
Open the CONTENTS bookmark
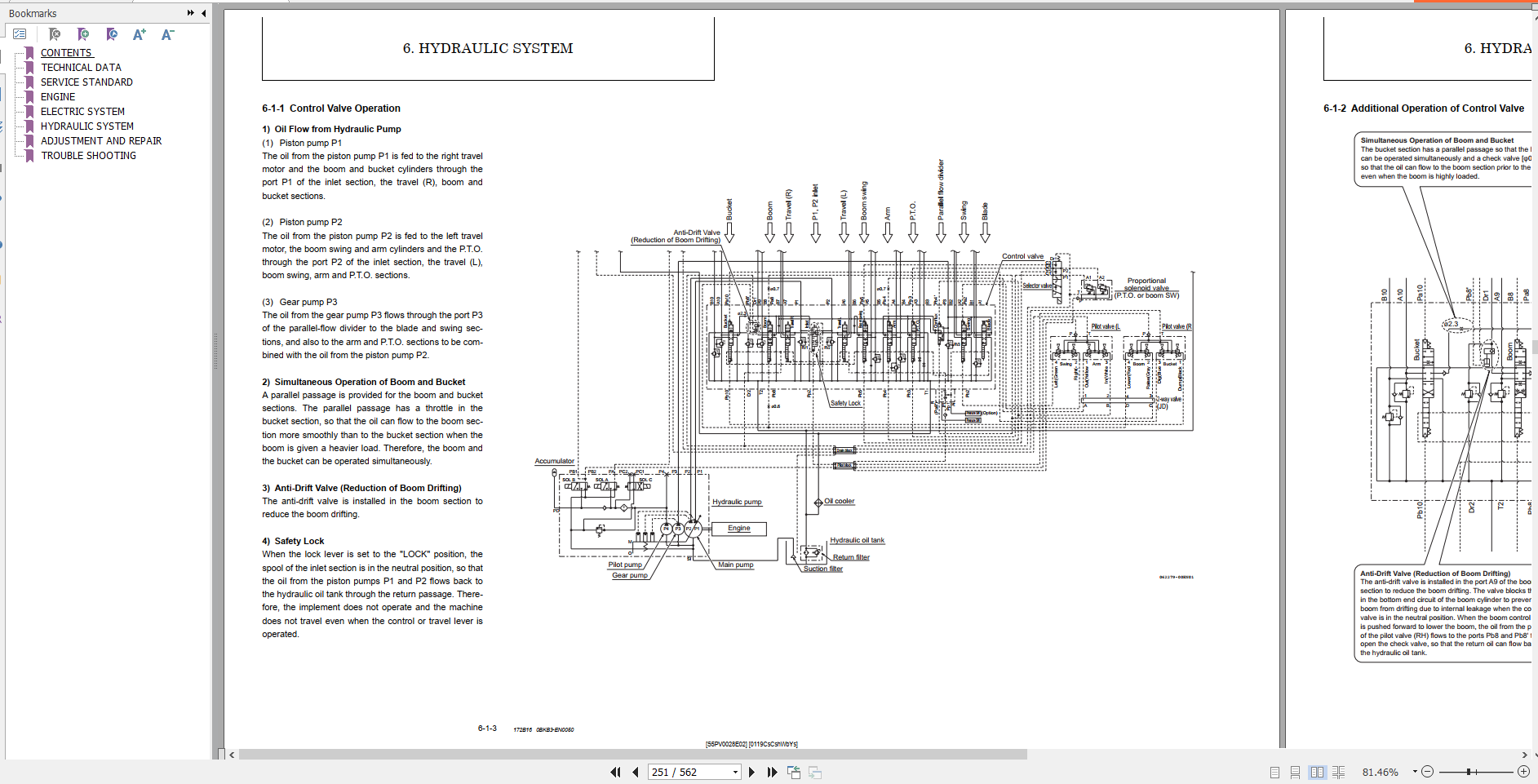[x=66, y=53]
